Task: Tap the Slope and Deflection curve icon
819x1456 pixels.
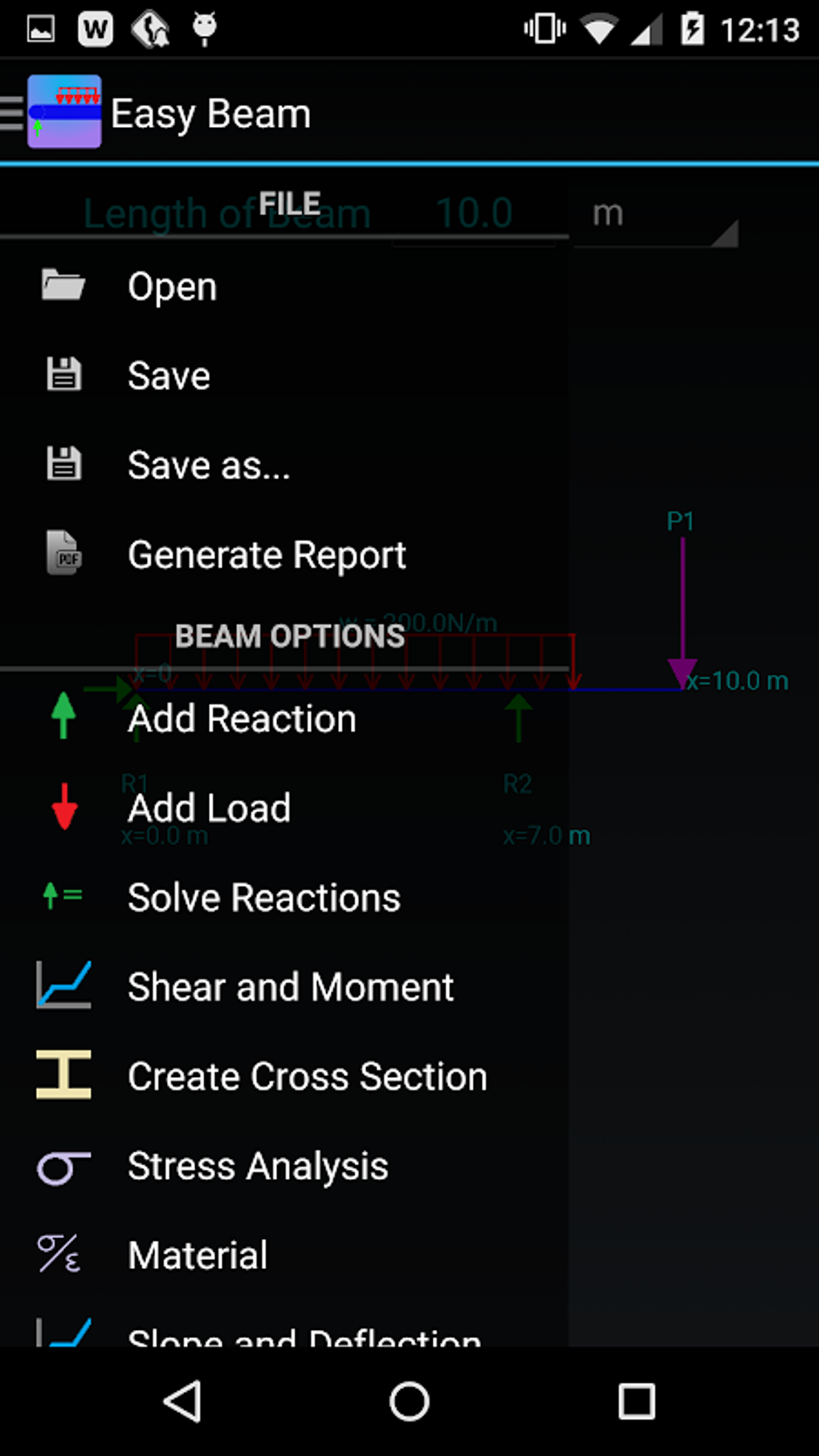Action: coord(64,1333)
